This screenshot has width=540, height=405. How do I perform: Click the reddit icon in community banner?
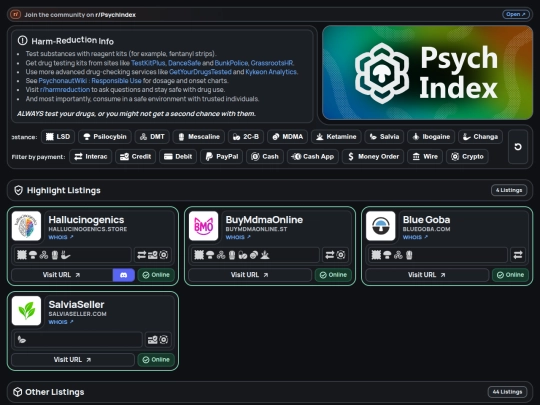tap(15, 14)
